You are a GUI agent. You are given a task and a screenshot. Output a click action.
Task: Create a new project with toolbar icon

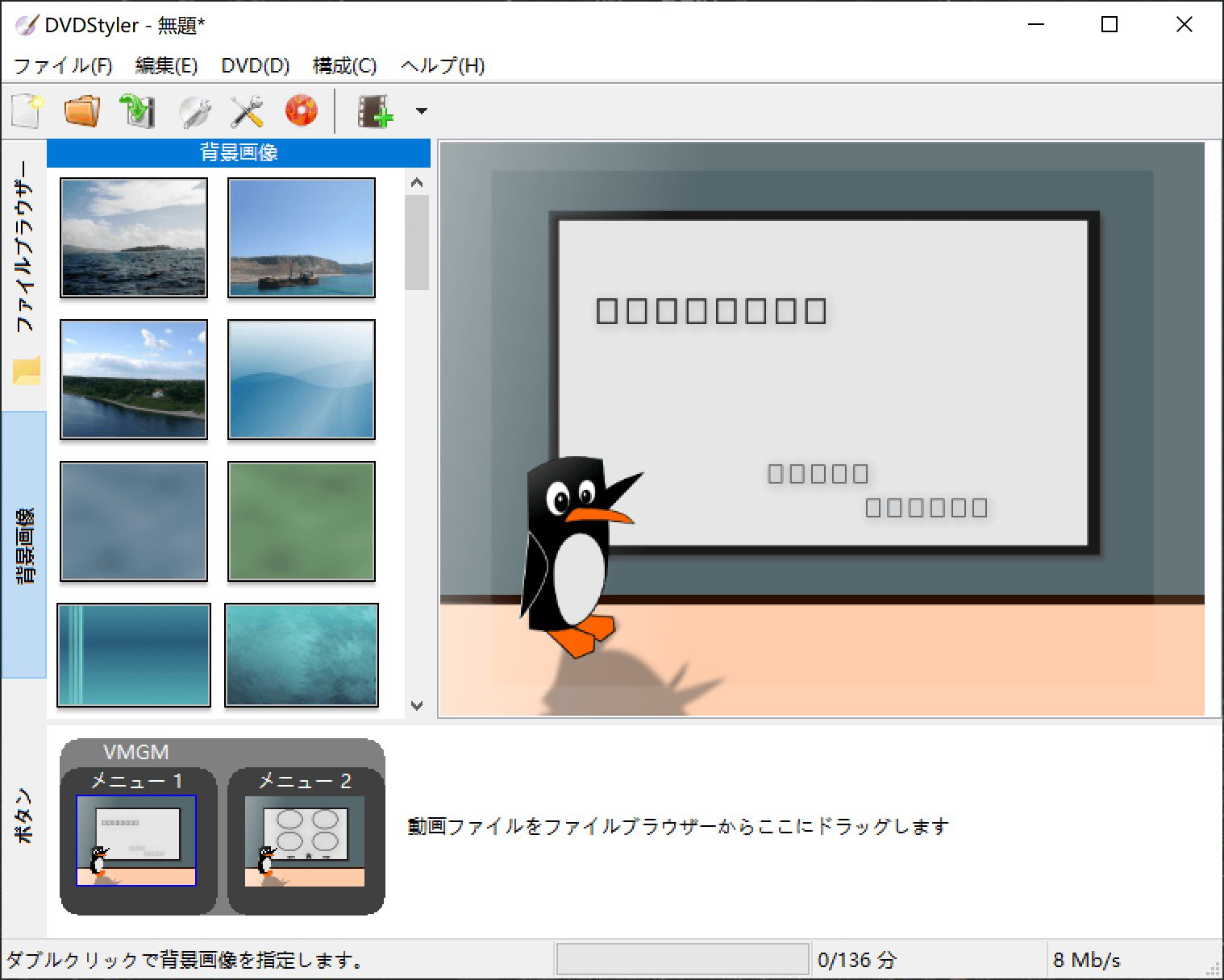[27, 111]
